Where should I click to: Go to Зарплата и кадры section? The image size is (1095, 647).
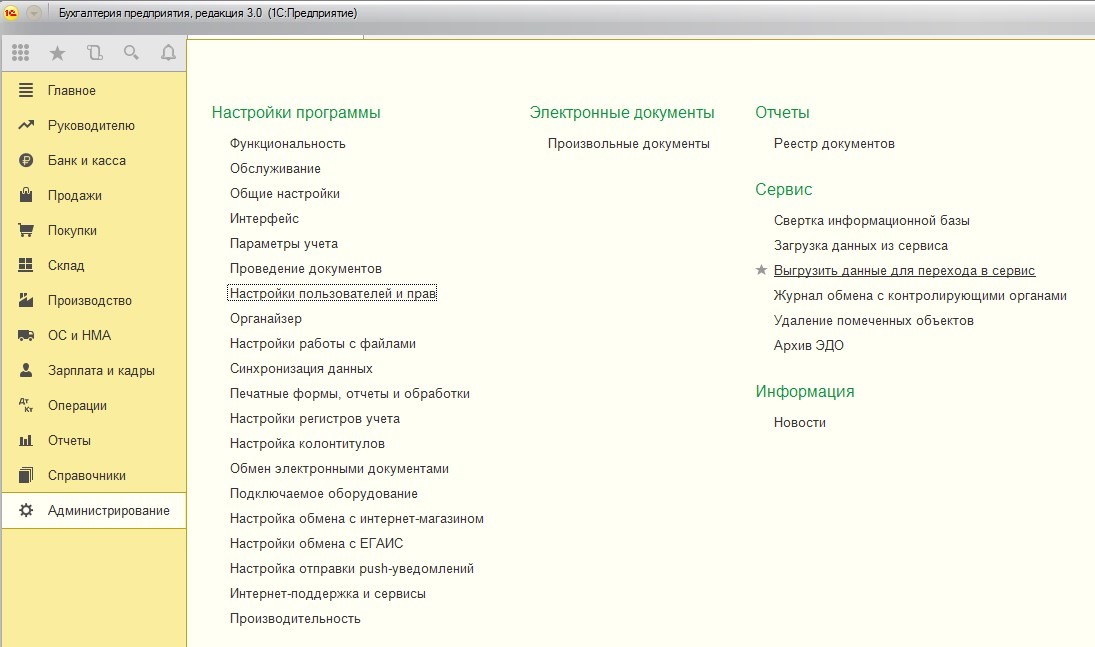(101, 370)
